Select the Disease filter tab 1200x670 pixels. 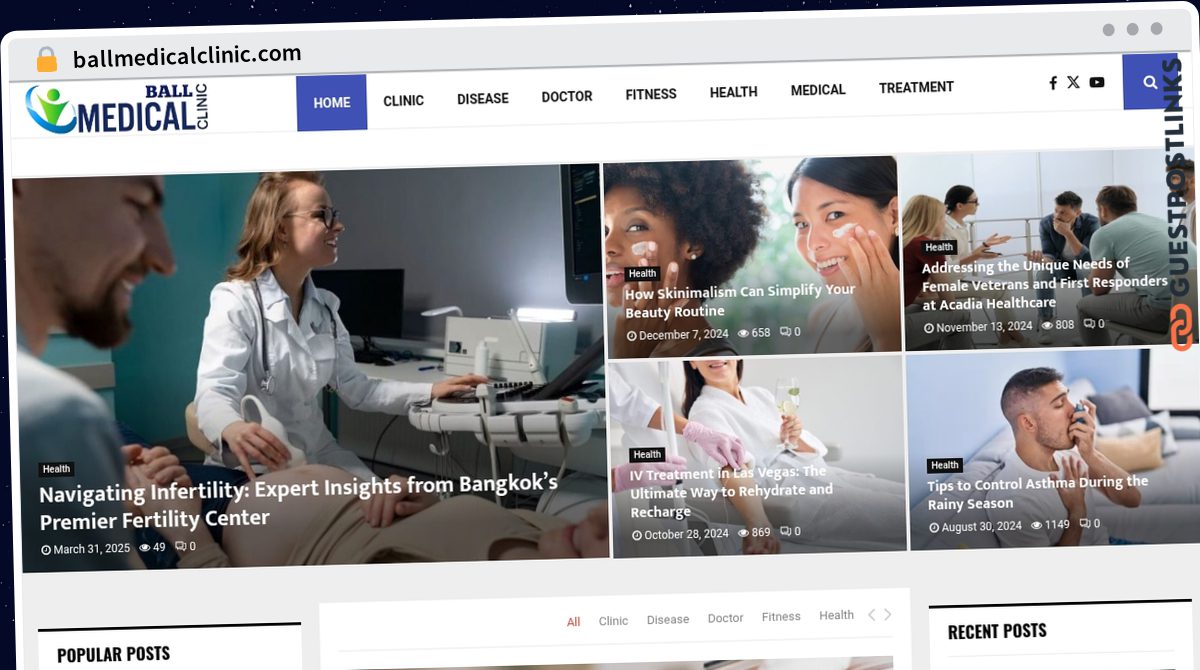click(668, 619)
